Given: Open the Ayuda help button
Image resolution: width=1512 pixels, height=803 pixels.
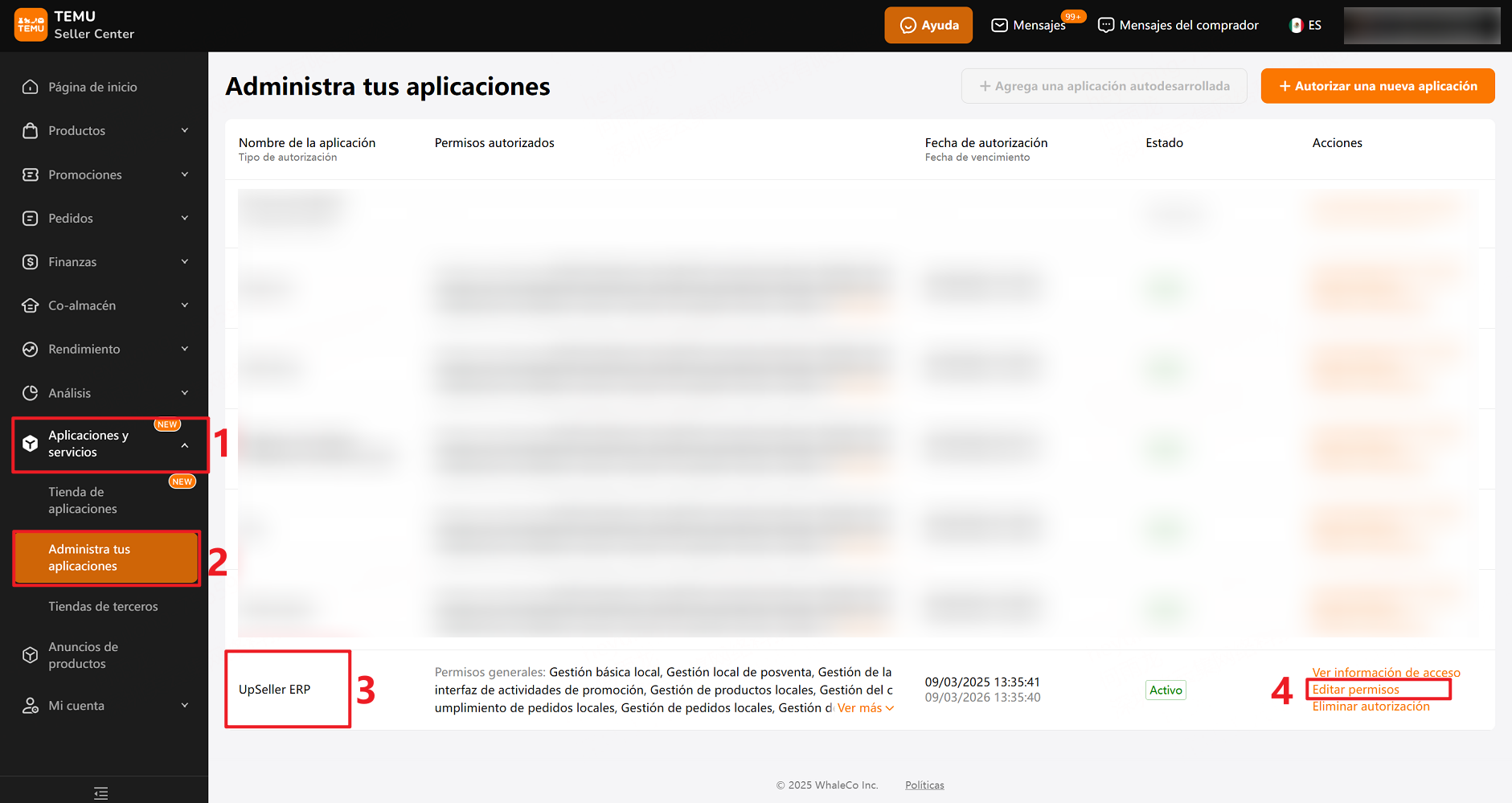Looking at the screenshot, I should [x=928, y=25].
